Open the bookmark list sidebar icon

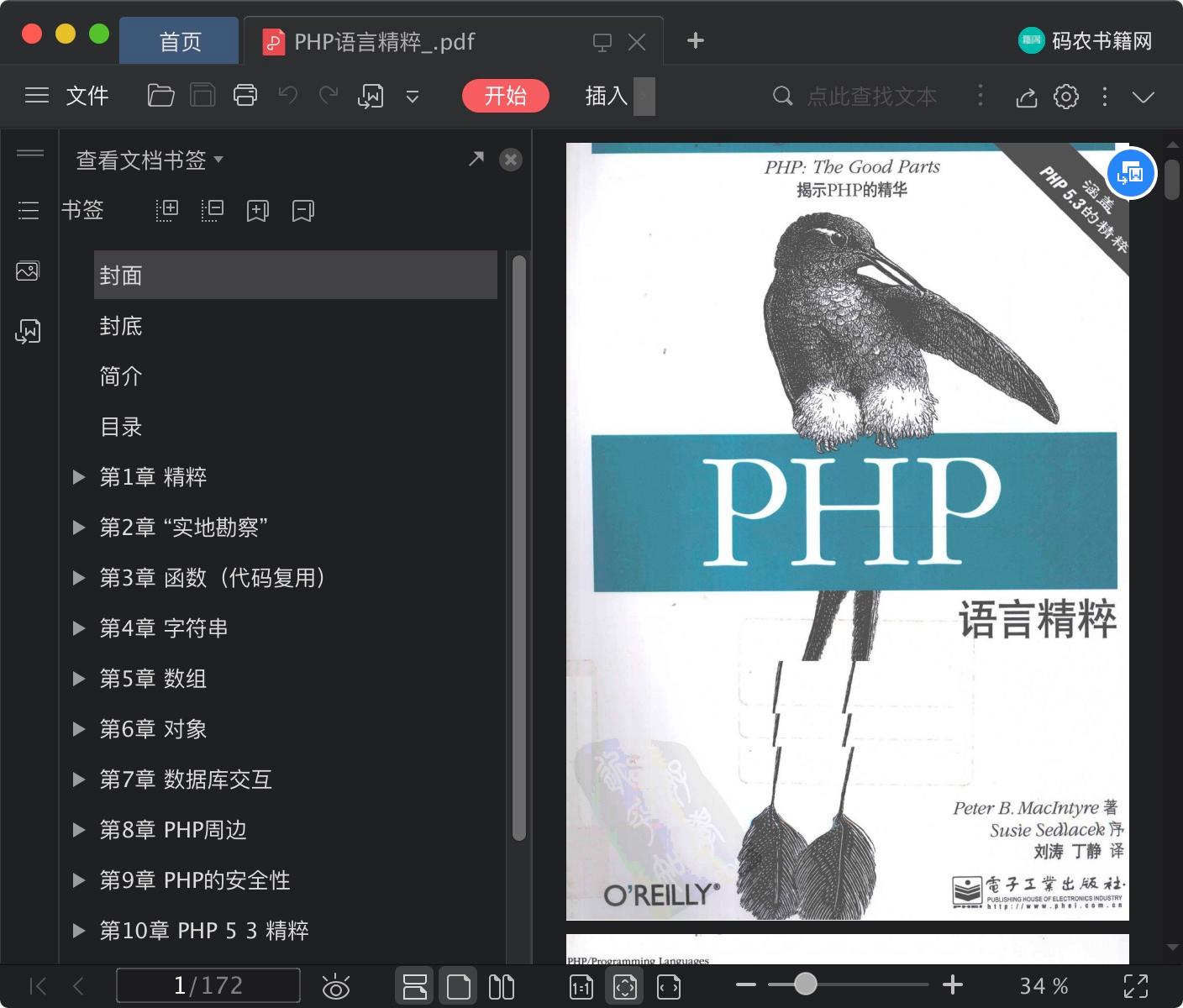click(x=29, y=210)
